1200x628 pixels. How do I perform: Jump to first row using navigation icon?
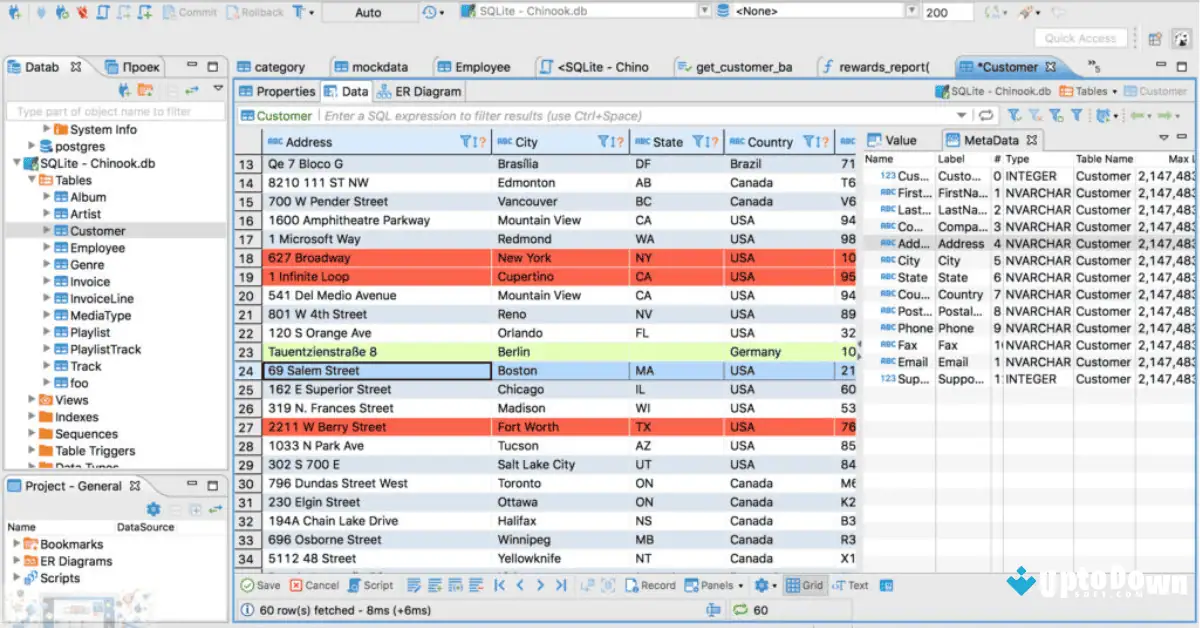(x=497, y=585)
